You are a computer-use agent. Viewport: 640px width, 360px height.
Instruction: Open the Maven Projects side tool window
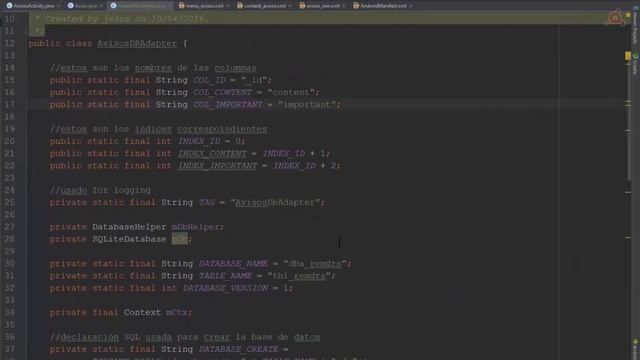(635, 25)
